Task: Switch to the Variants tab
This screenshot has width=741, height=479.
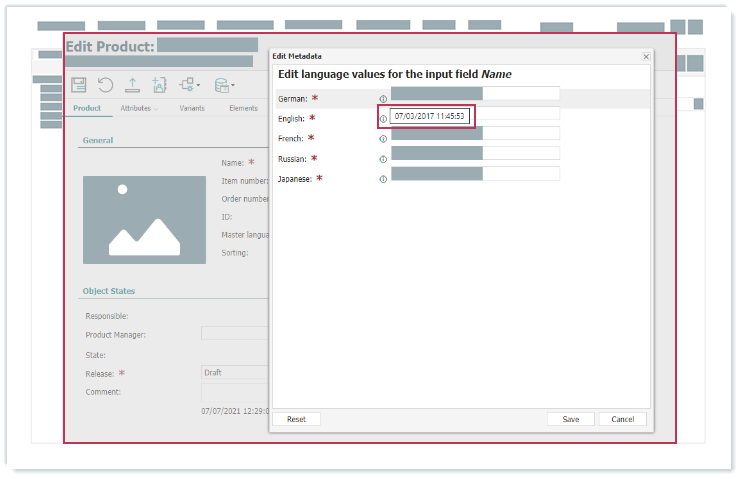Action: coord(194,108)
